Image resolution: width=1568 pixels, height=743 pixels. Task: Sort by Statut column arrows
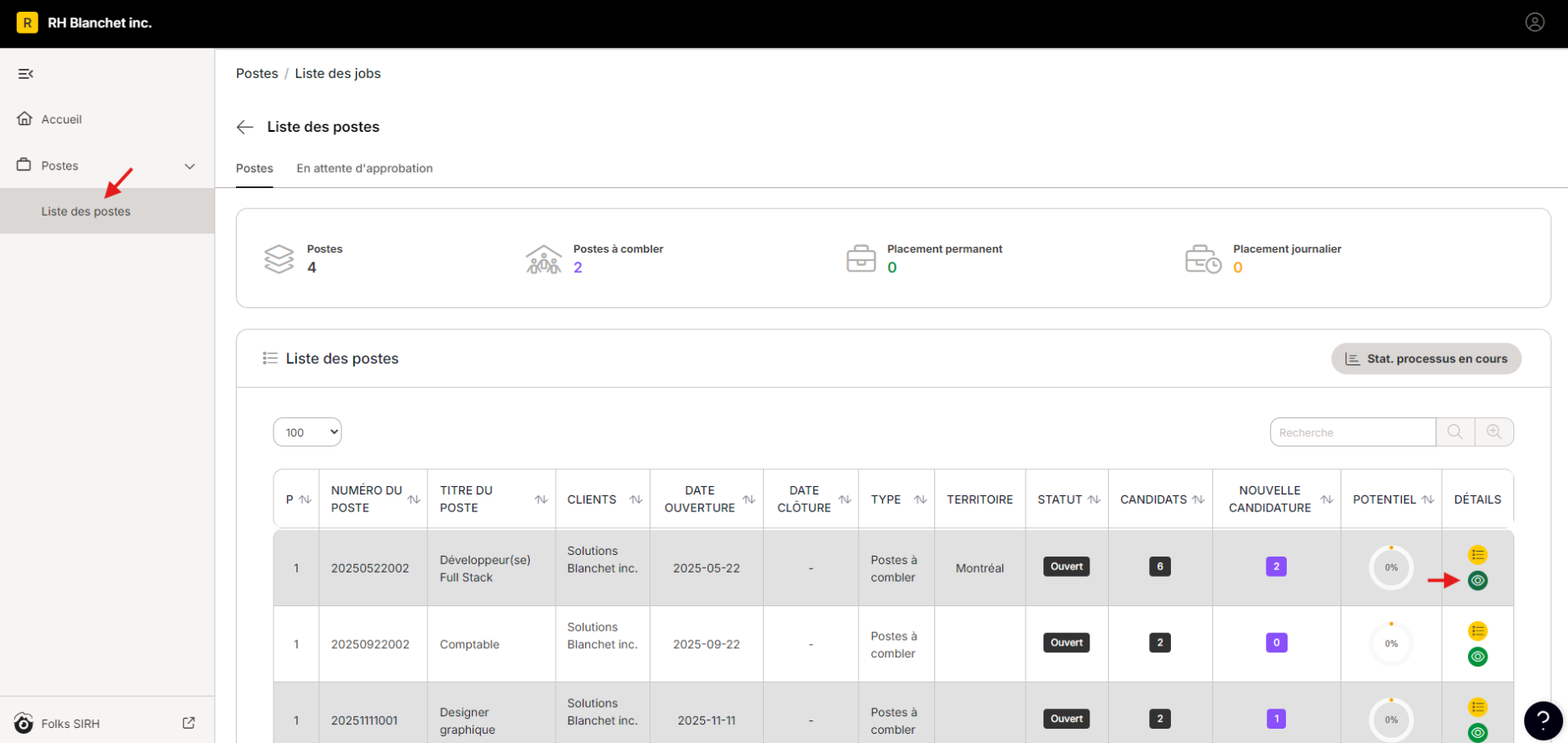pos(1094,500)
